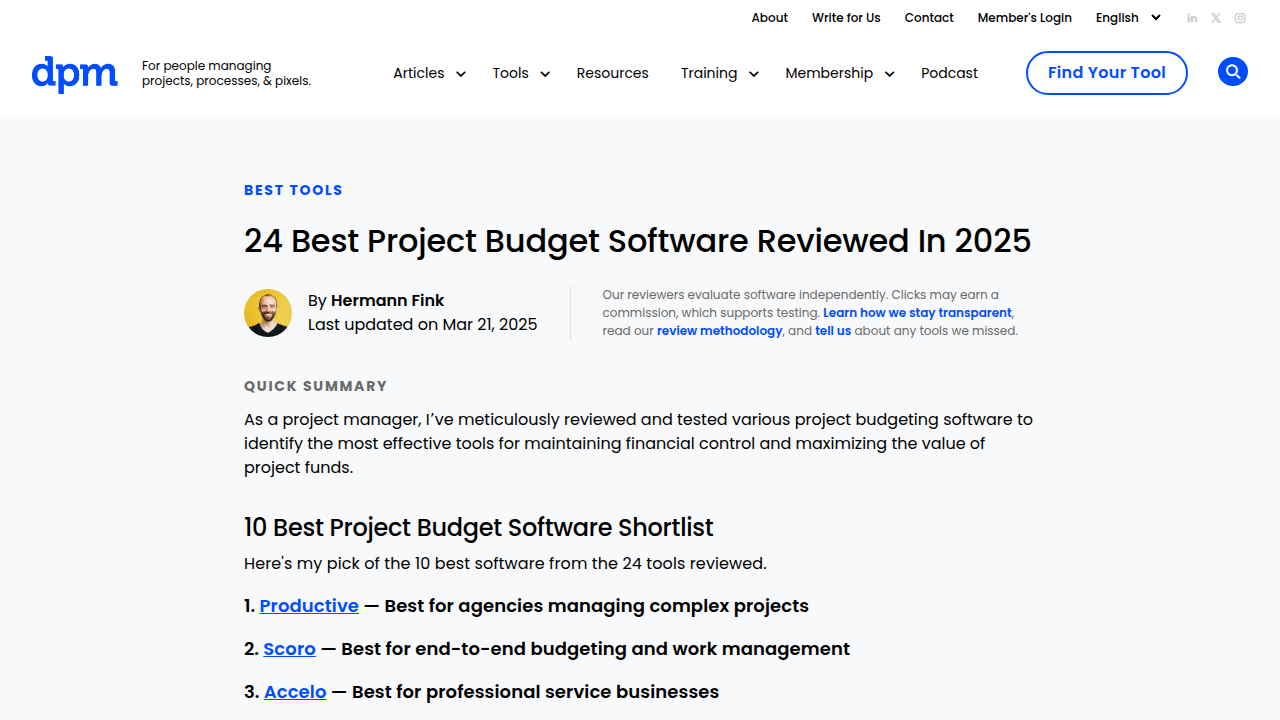Viewport: 1280px width, 720px height.
Task: Click 'Last updated on Mar 21, 2025' text
Action: click(422, 325)
